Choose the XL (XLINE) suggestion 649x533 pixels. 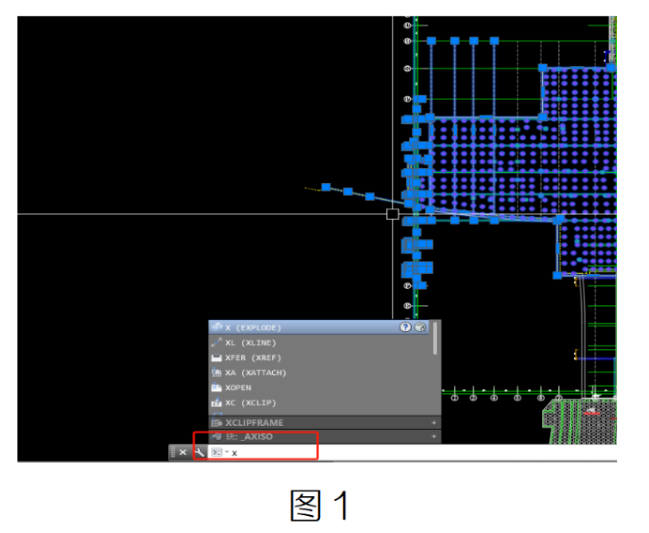click(x=250, y=343)
